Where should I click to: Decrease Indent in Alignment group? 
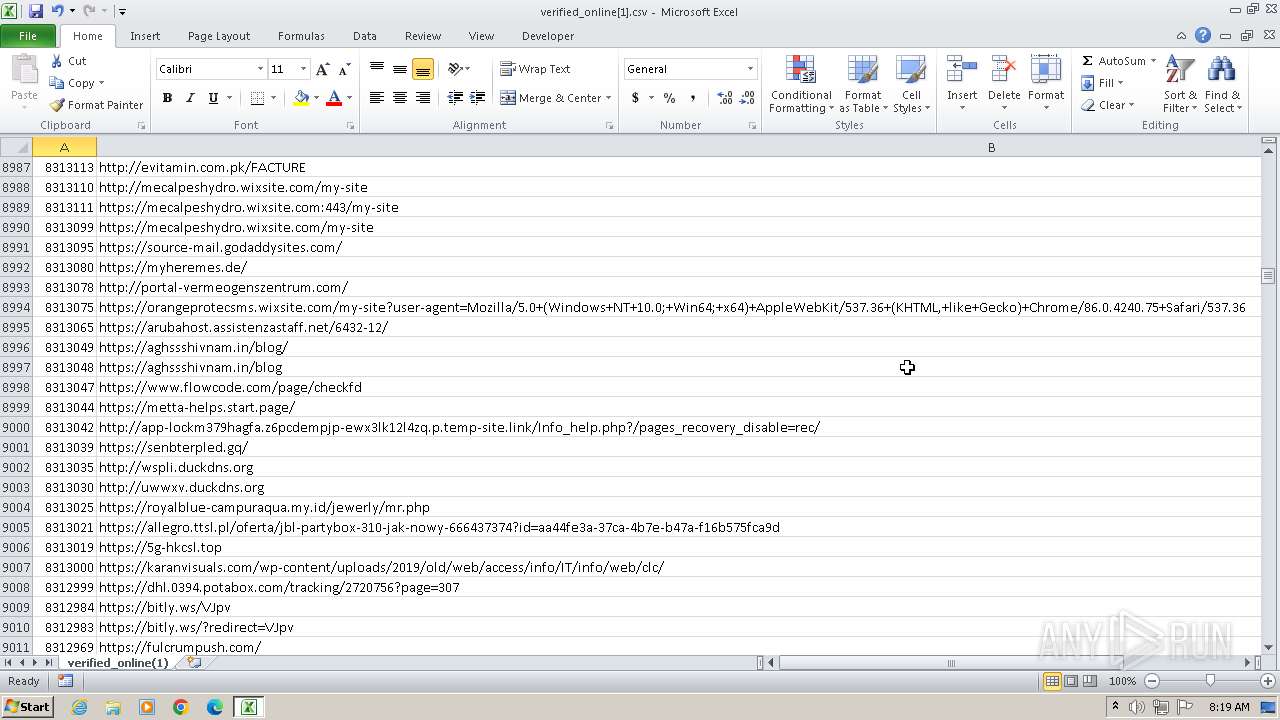tap(455, 98)
